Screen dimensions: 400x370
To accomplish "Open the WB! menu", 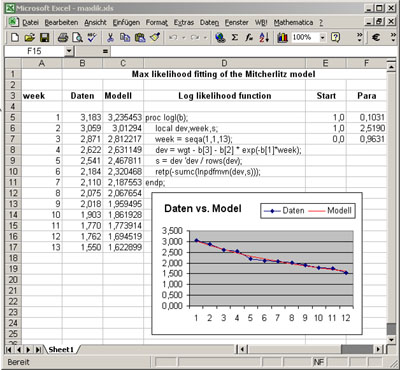I will (261, 22).
